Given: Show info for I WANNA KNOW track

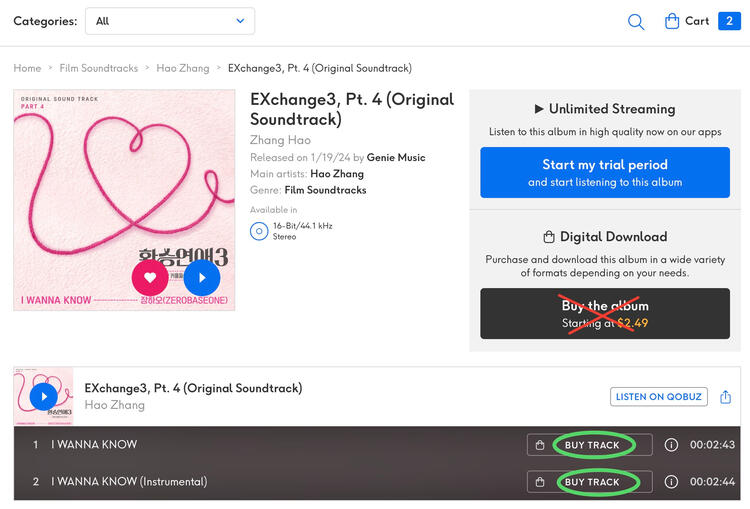Looking at the screenshot, I should [x=671, y=445].
